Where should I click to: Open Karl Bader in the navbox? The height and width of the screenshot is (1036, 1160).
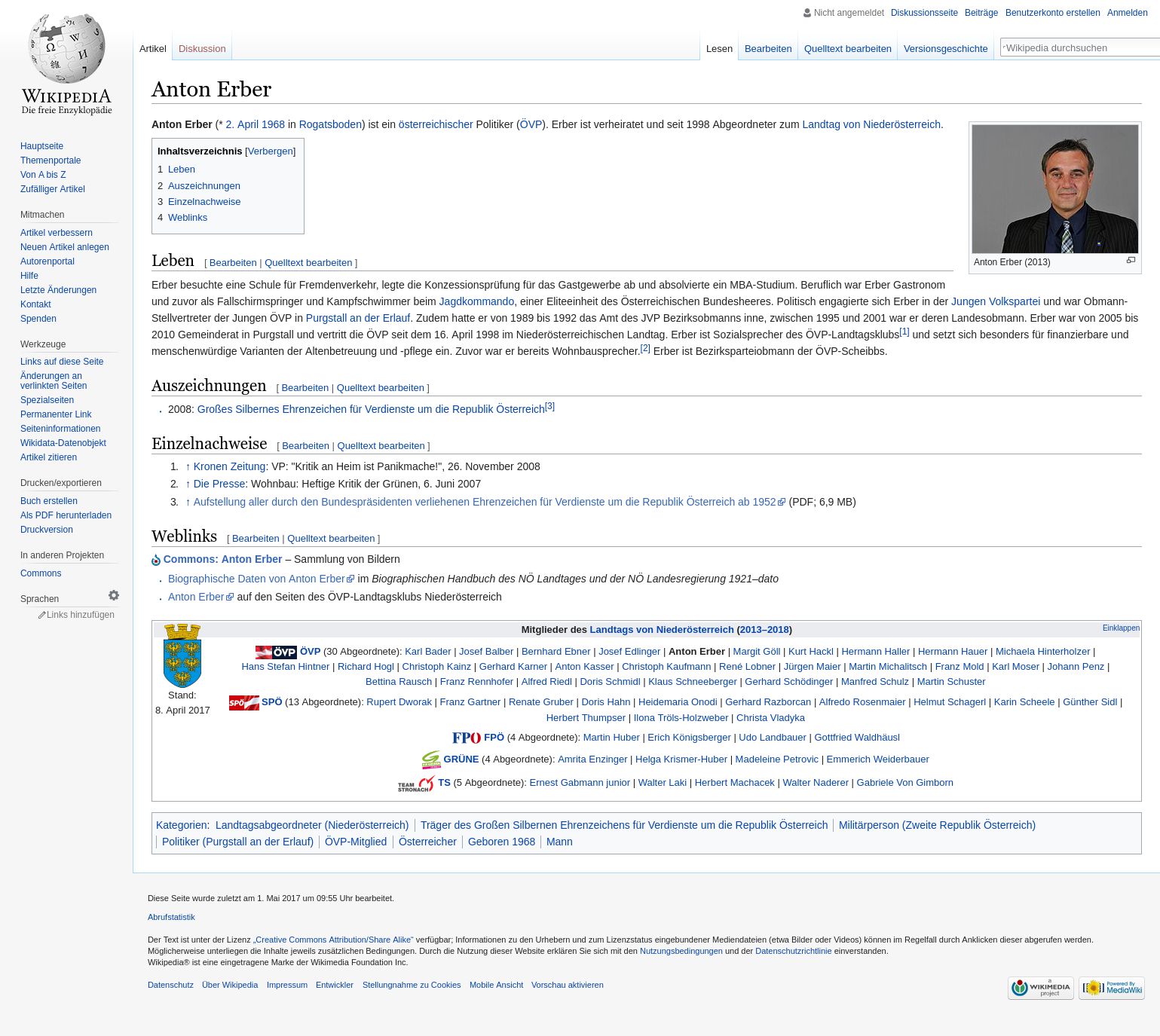428,652
